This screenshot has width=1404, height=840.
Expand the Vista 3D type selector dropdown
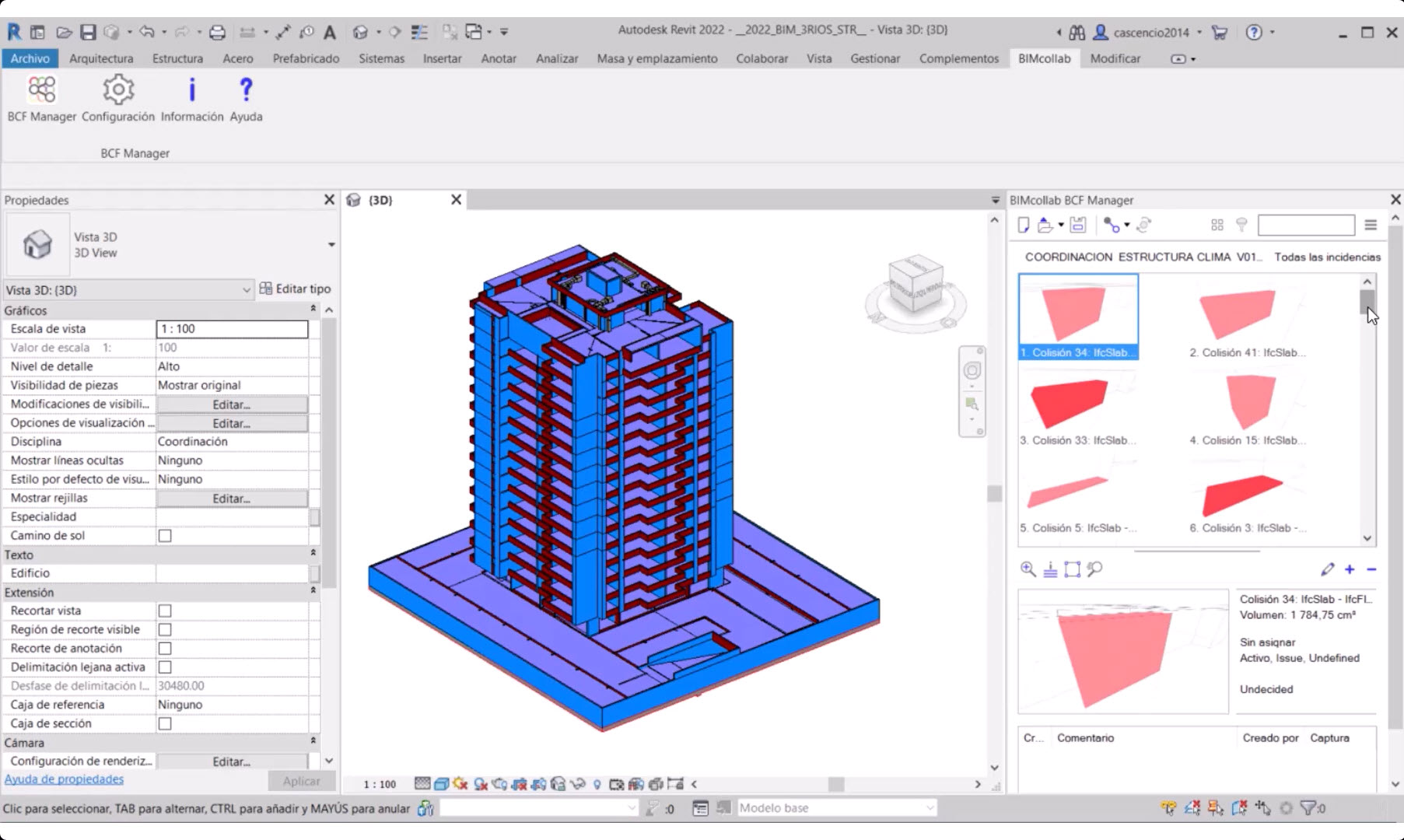pos(247,289)
